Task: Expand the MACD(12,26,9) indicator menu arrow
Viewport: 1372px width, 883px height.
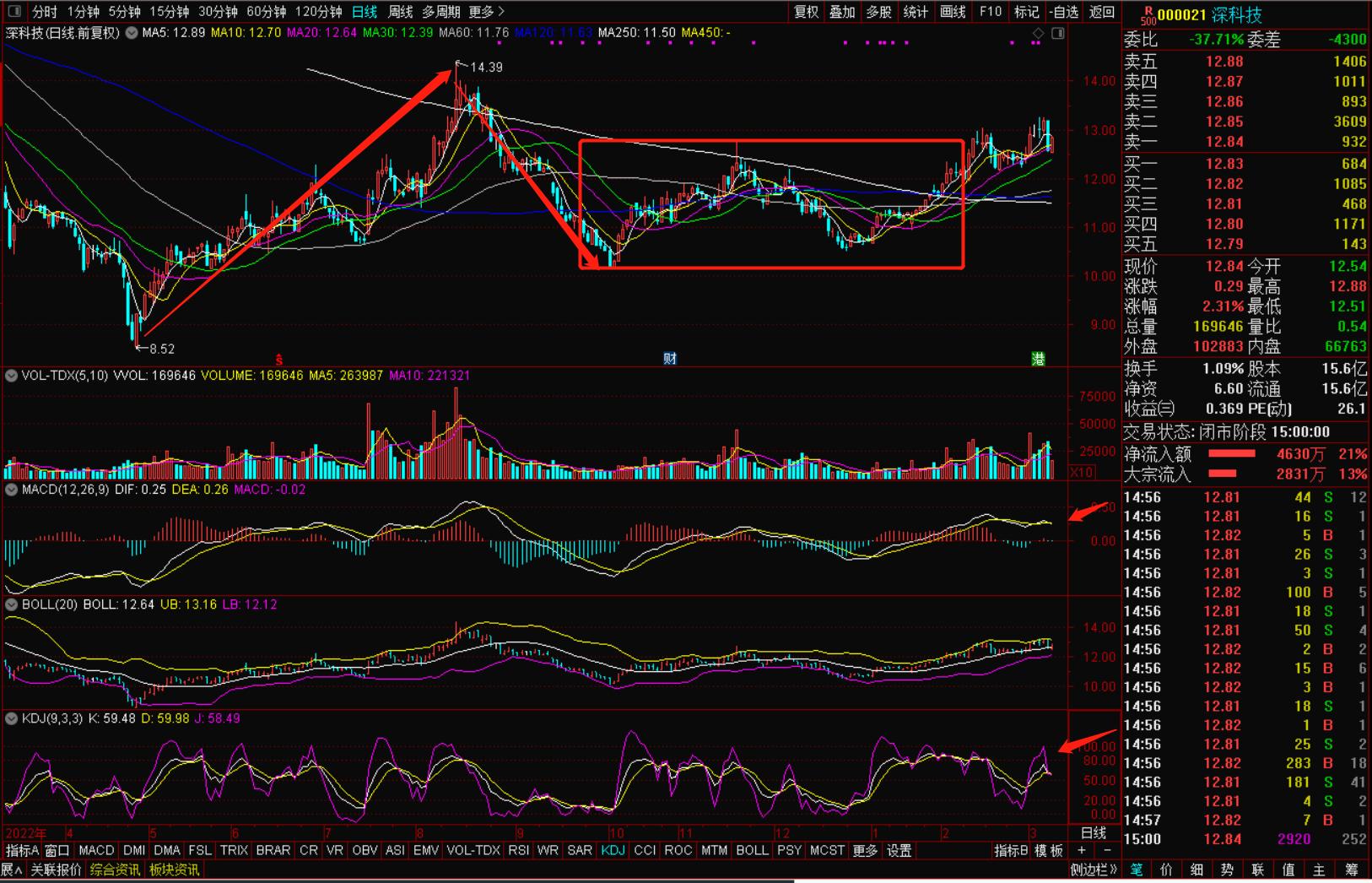Action: pyautogui.click(x=11, y=490)
